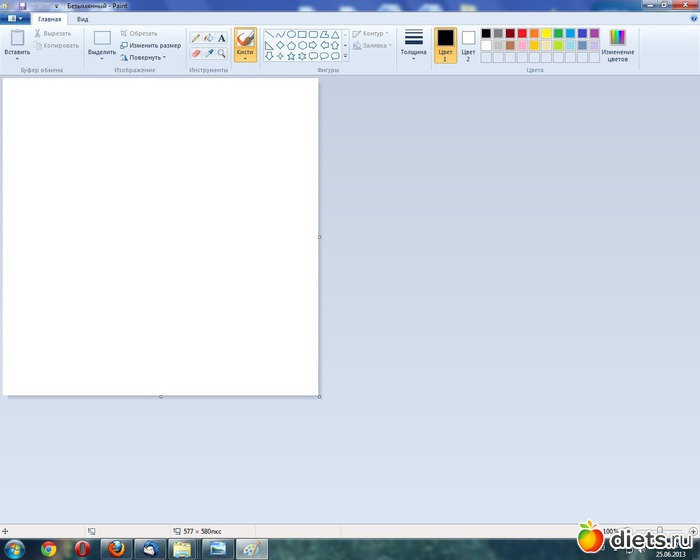700x560 pixels.
Task: Select the Pencil tool
Action: (x=196, y=38)
